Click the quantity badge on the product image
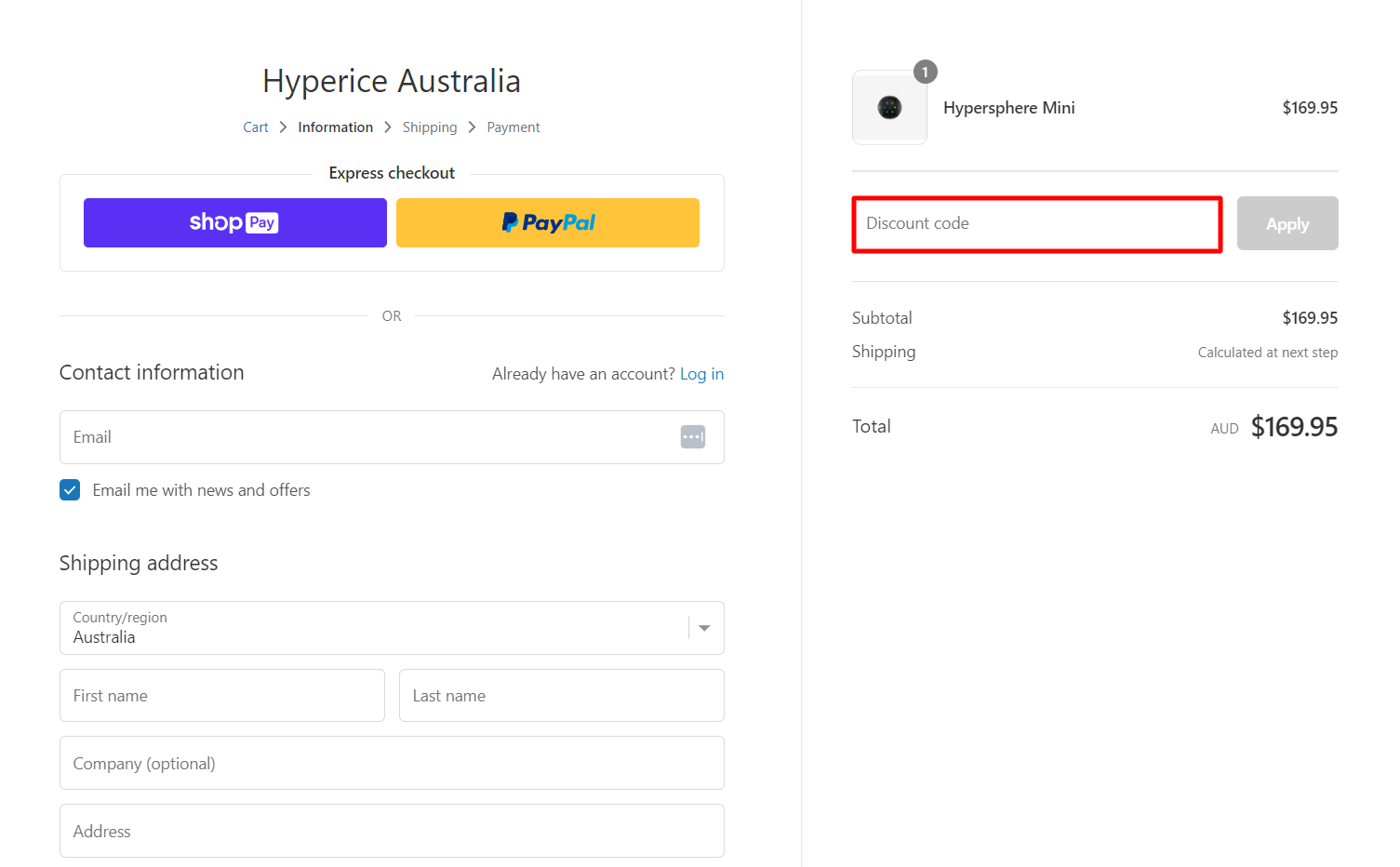Screen dimensions: 1400x867 [925, 72]
